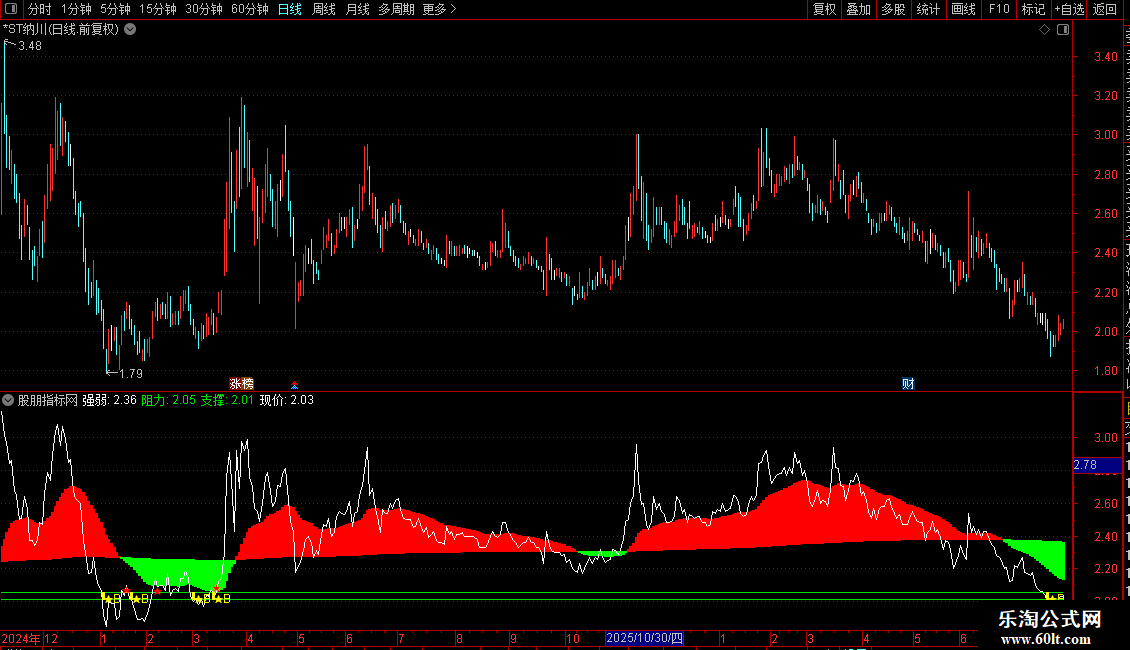Switch to 分时 intraday view

[x=40, y=9]
